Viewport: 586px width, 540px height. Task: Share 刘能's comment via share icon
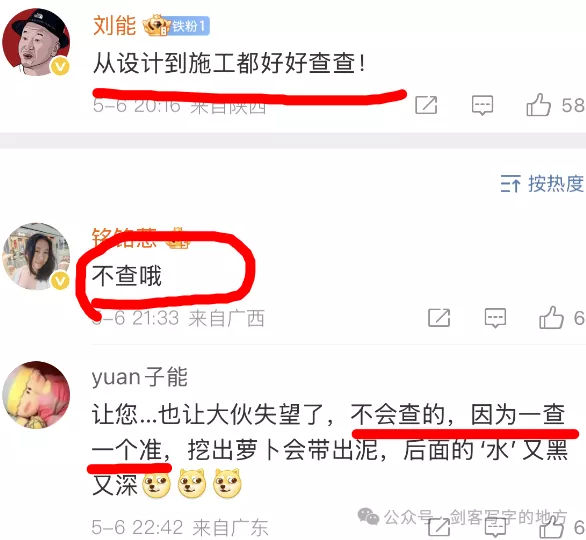(426, 105)
